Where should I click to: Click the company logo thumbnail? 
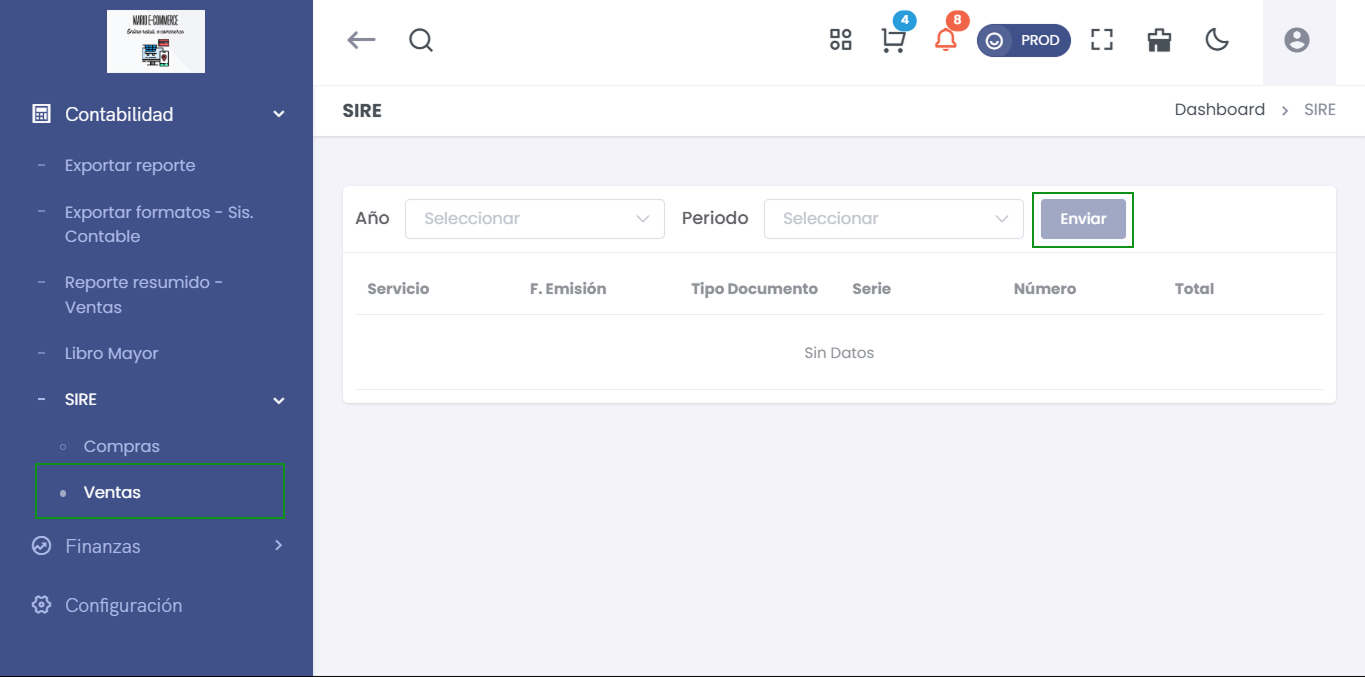tap(156, 42)
